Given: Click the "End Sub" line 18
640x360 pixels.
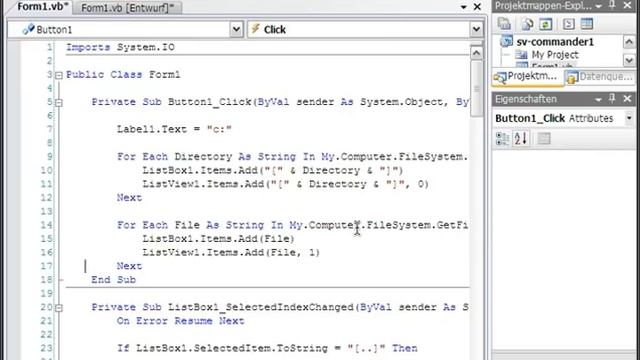Looking at the screenshot, I should pyautogui.click(x=113, y=280).
